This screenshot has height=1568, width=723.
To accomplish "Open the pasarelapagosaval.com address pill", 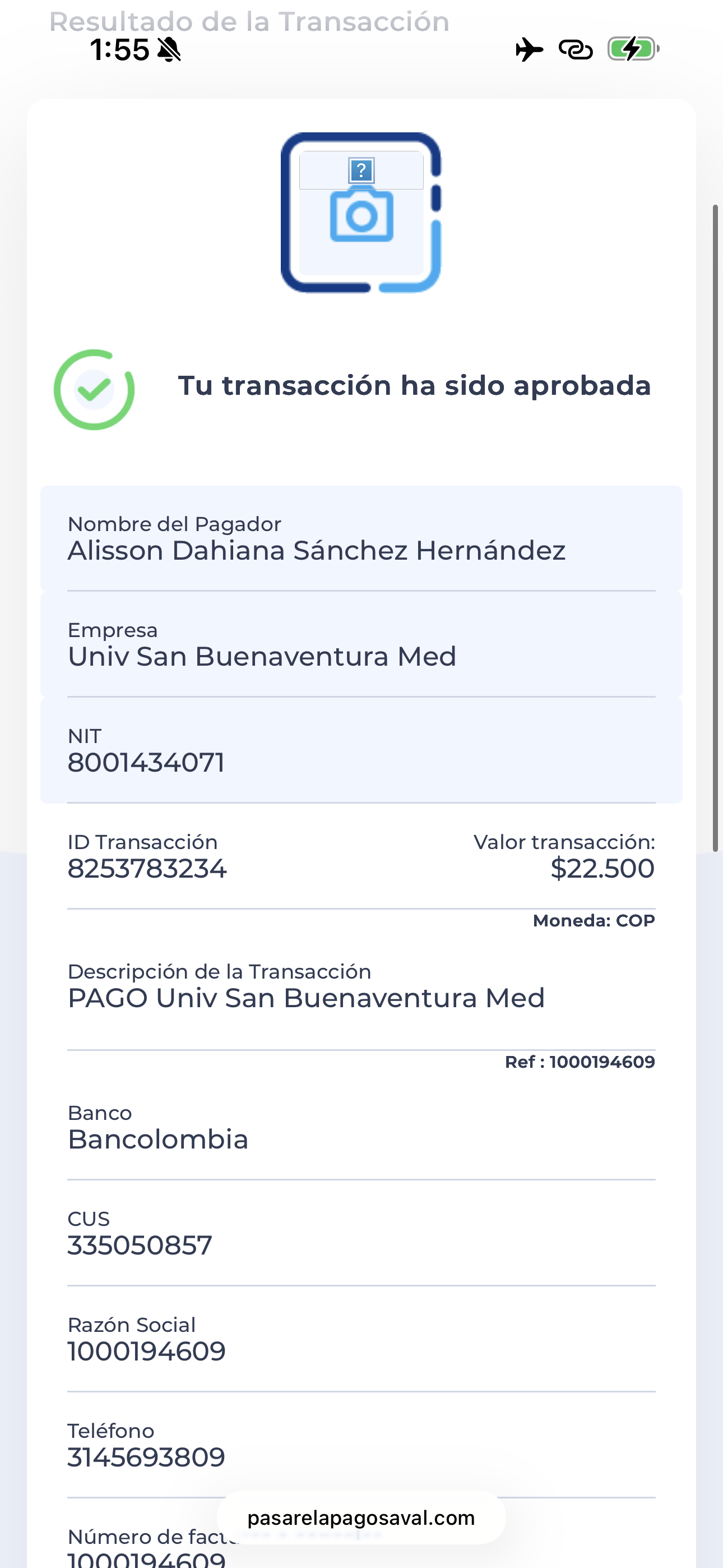I will coord(361,1518).
